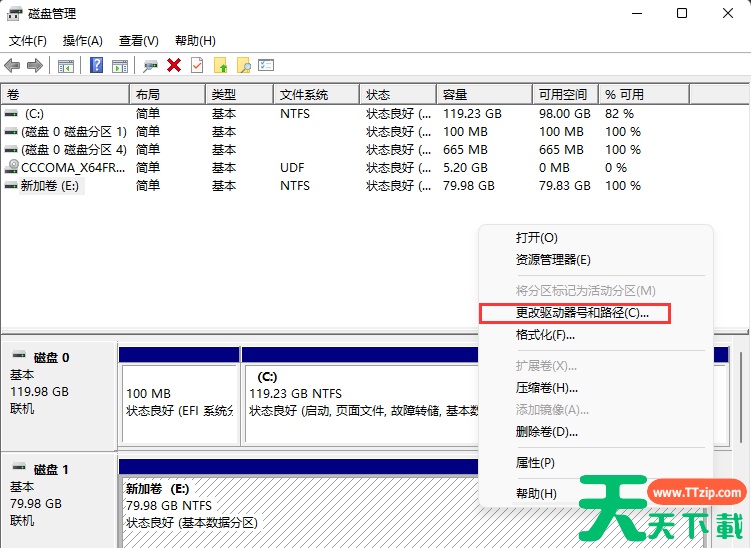The height and width of the screenshot is (548, 751).
Task: Select the (C:) volume row
Action: pyautogui.click(x=345, y=114)
